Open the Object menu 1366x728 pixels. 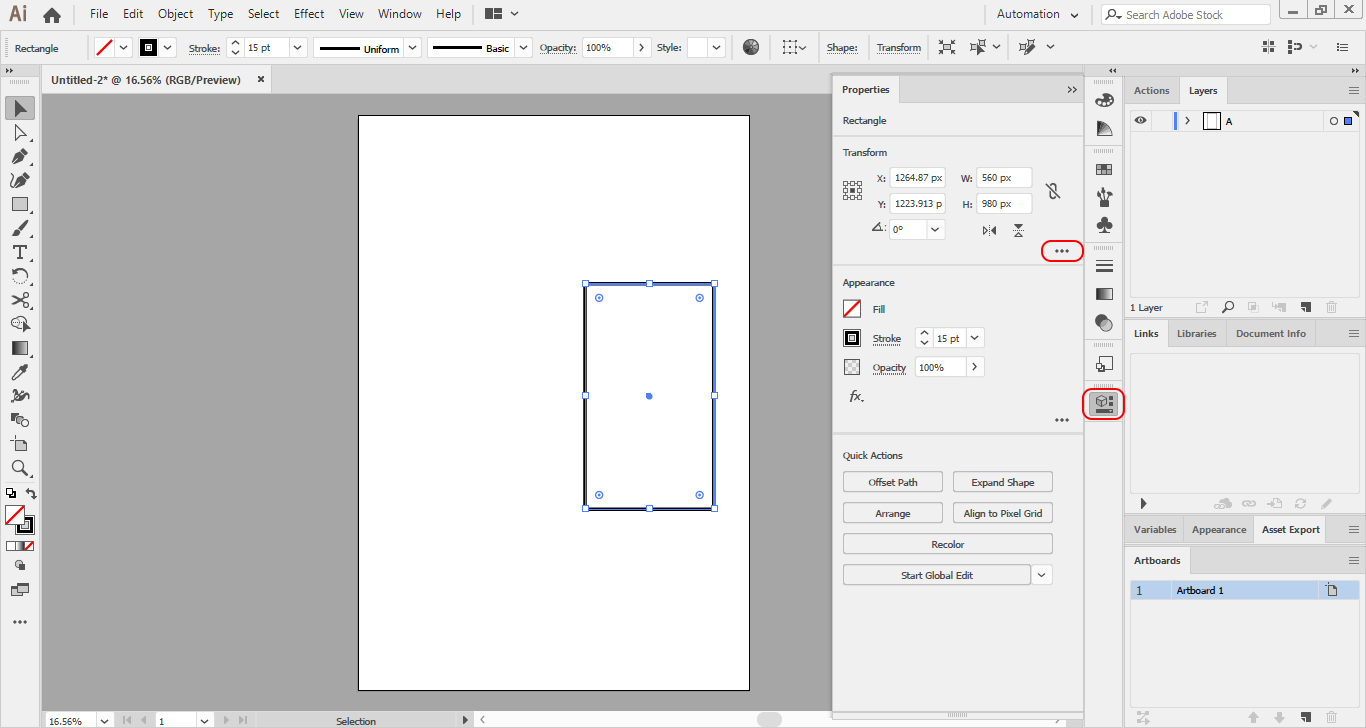(x=176, y=14)
